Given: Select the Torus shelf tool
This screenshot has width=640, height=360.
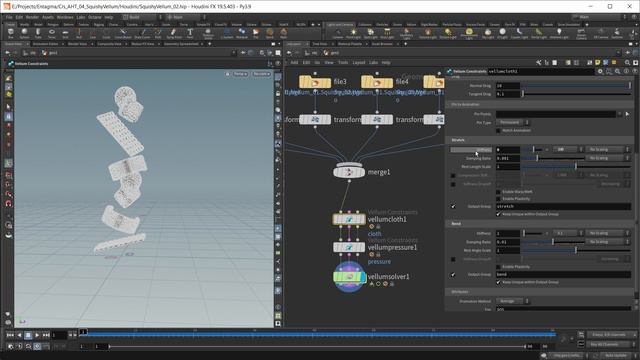Looking at the screenshot, I should (52, 33).
